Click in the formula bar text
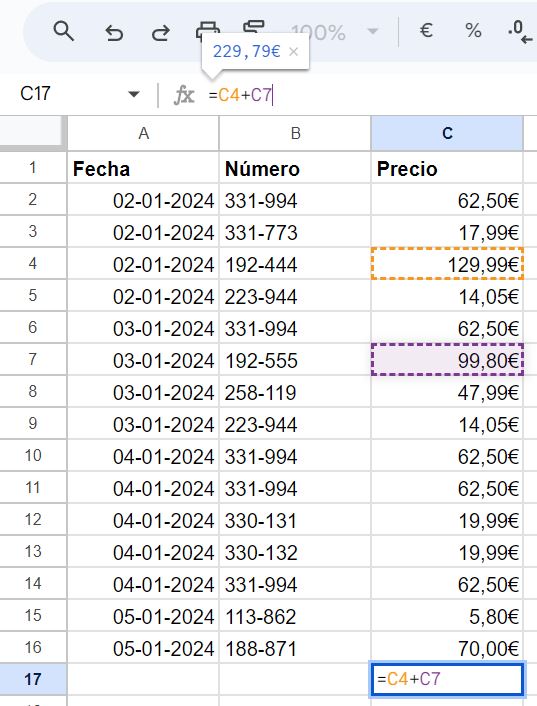 point(241,95)
